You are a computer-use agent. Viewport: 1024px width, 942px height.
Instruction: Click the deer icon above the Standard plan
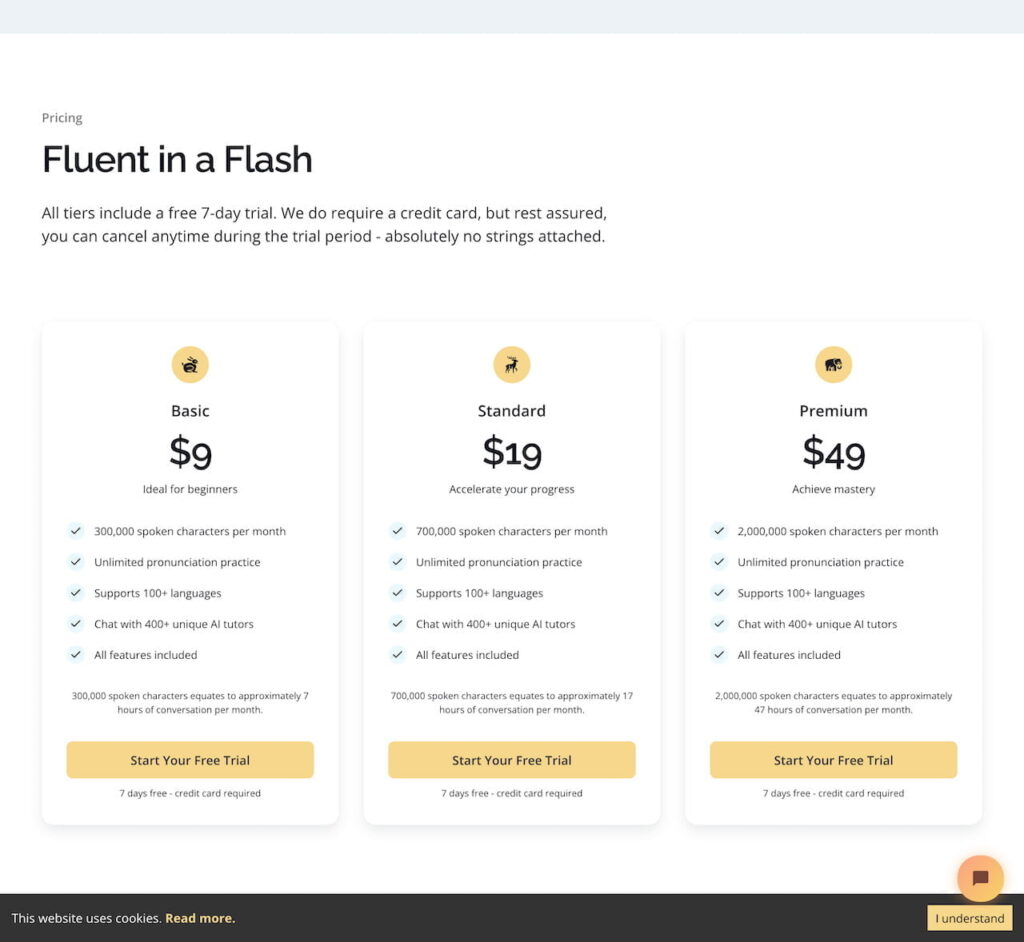(511, 364)
